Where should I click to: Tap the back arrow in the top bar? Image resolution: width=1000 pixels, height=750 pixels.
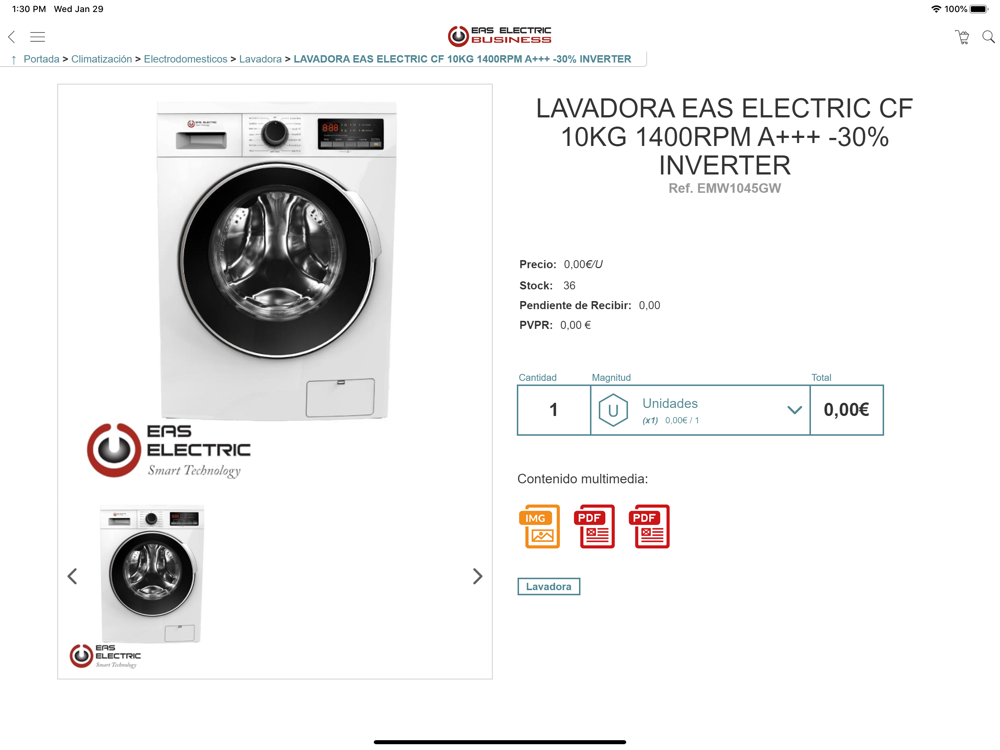11,37
